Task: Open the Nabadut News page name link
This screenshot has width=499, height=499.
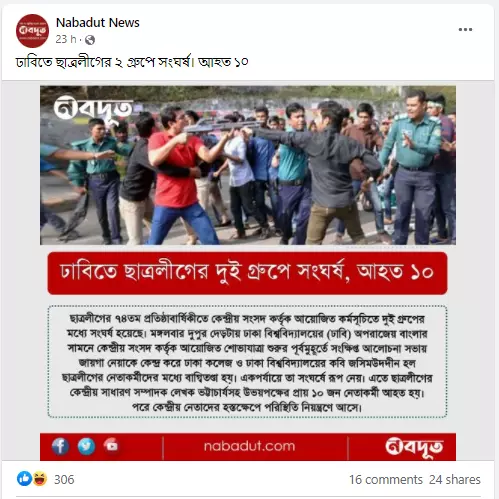Action: tap(98, 23)
